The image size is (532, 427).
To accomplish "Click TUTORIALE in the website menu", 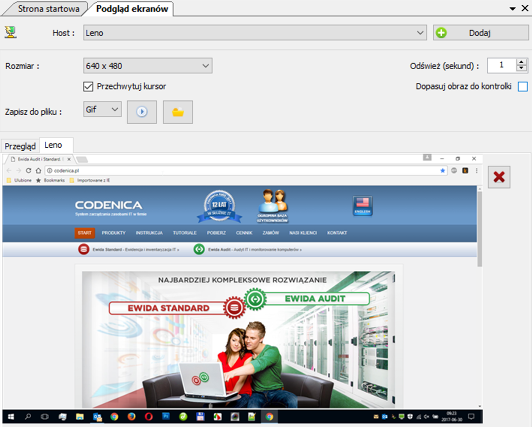I will click(x=185, y=233).
